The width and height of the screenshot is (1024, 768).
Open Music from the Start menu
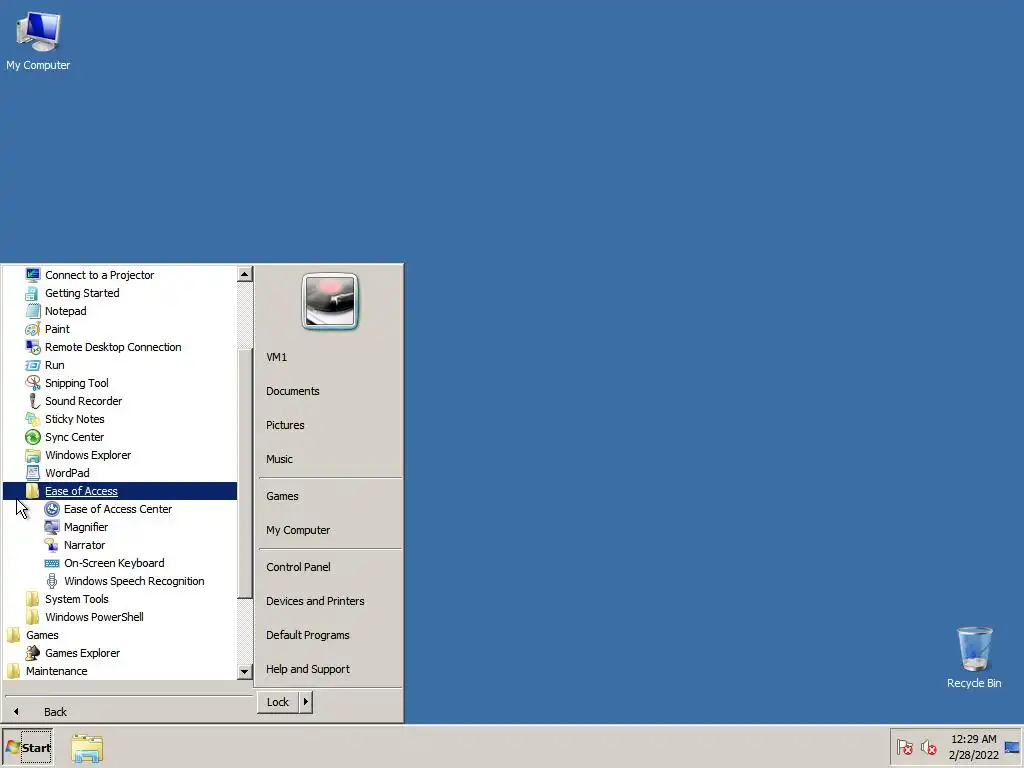click(x=330, y=459)
